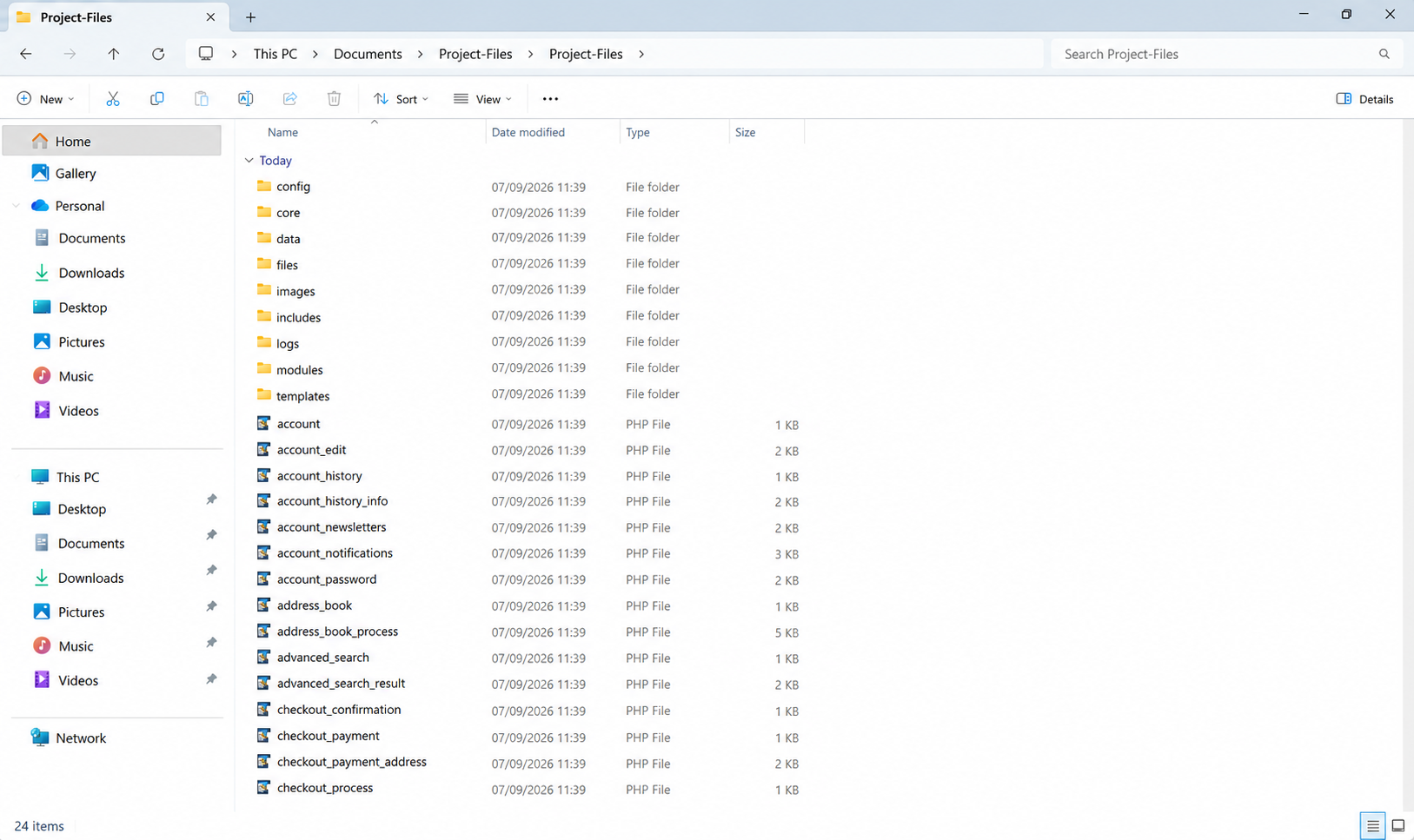Switch to details list view icon in status bar
This screenshot has width=1414, height=840.
(x=1373, y=826)
